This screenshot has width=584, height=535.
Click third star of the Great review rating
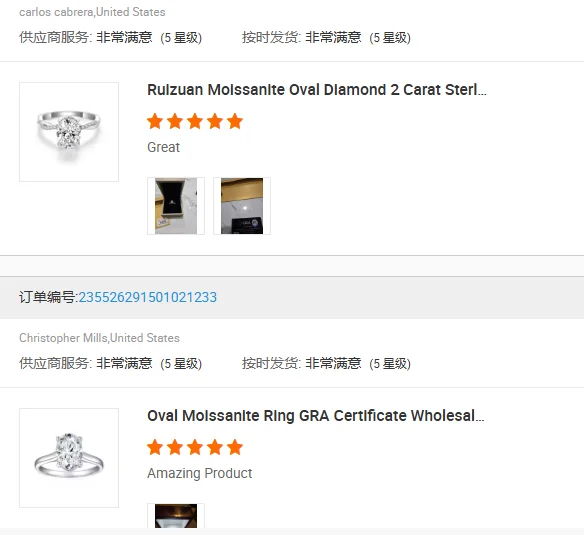click(195, 121)
